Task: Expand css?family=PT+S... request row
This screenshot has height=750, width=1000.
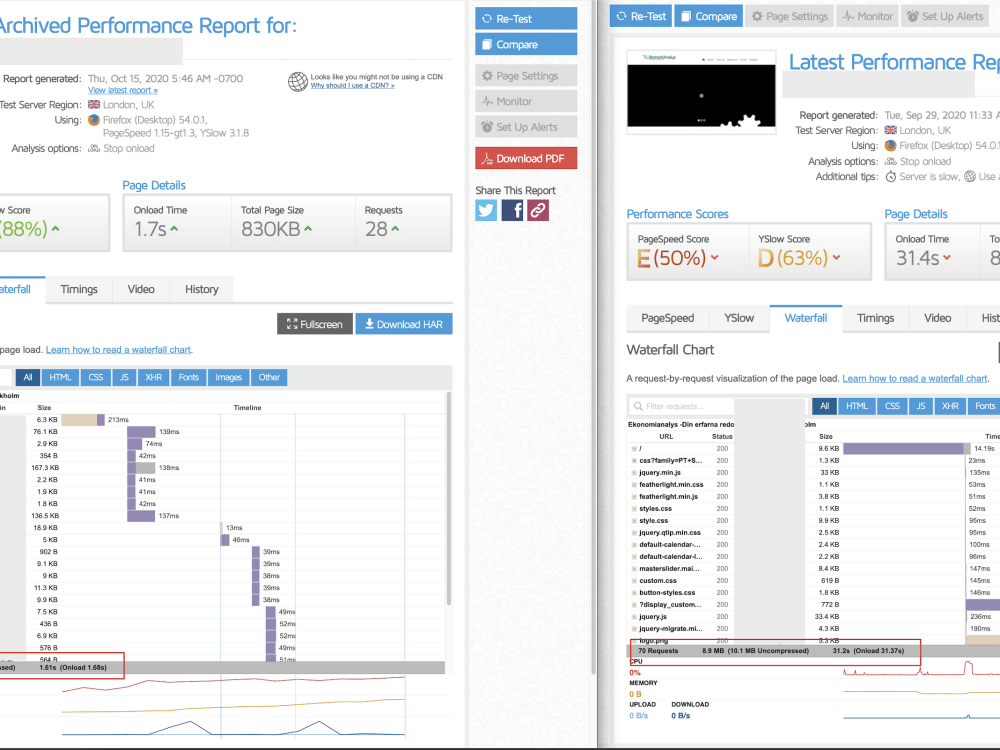Action: (634, 460)
